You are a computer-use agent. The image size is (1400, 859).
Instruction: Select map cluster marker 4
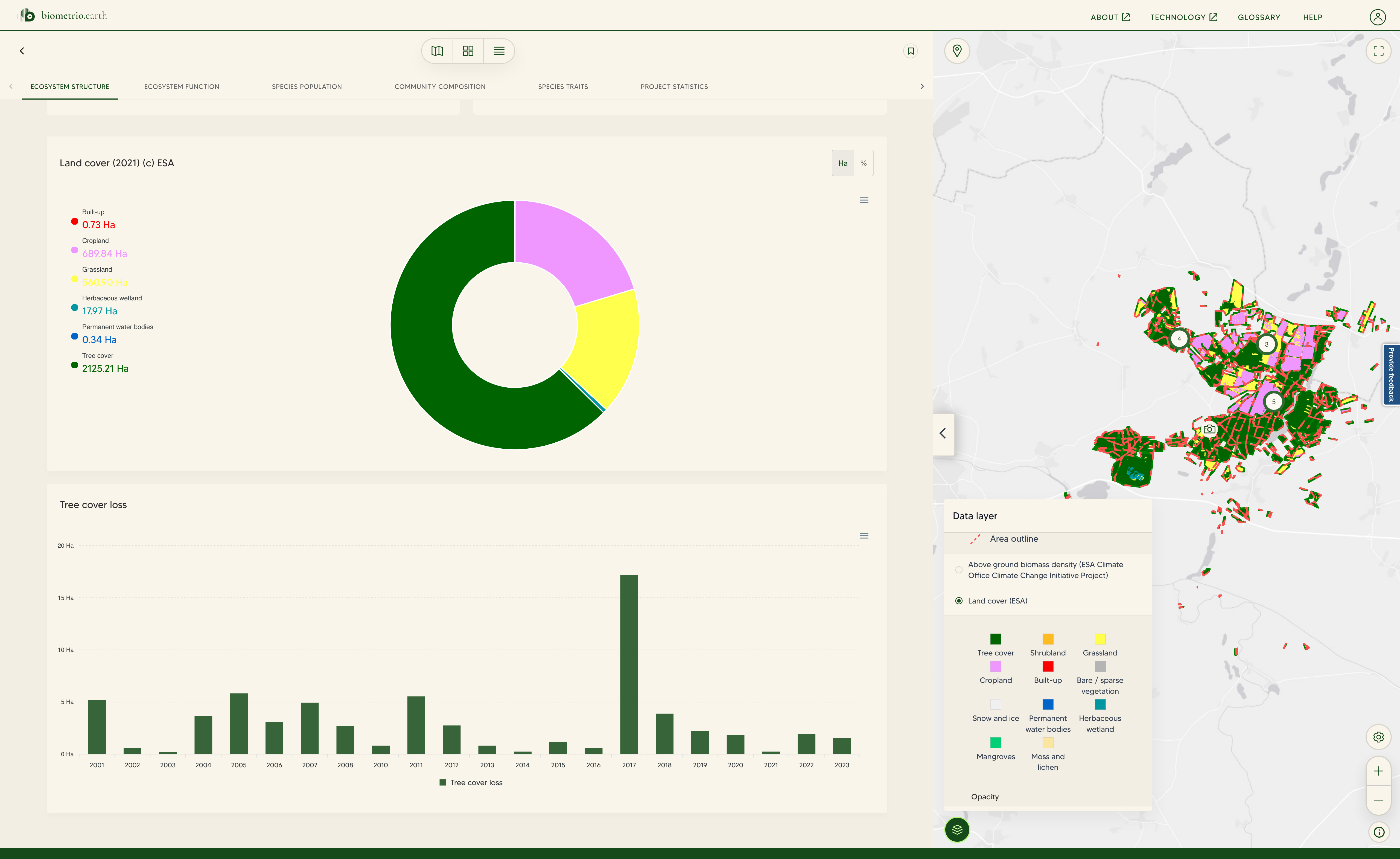click(1179, 339)
